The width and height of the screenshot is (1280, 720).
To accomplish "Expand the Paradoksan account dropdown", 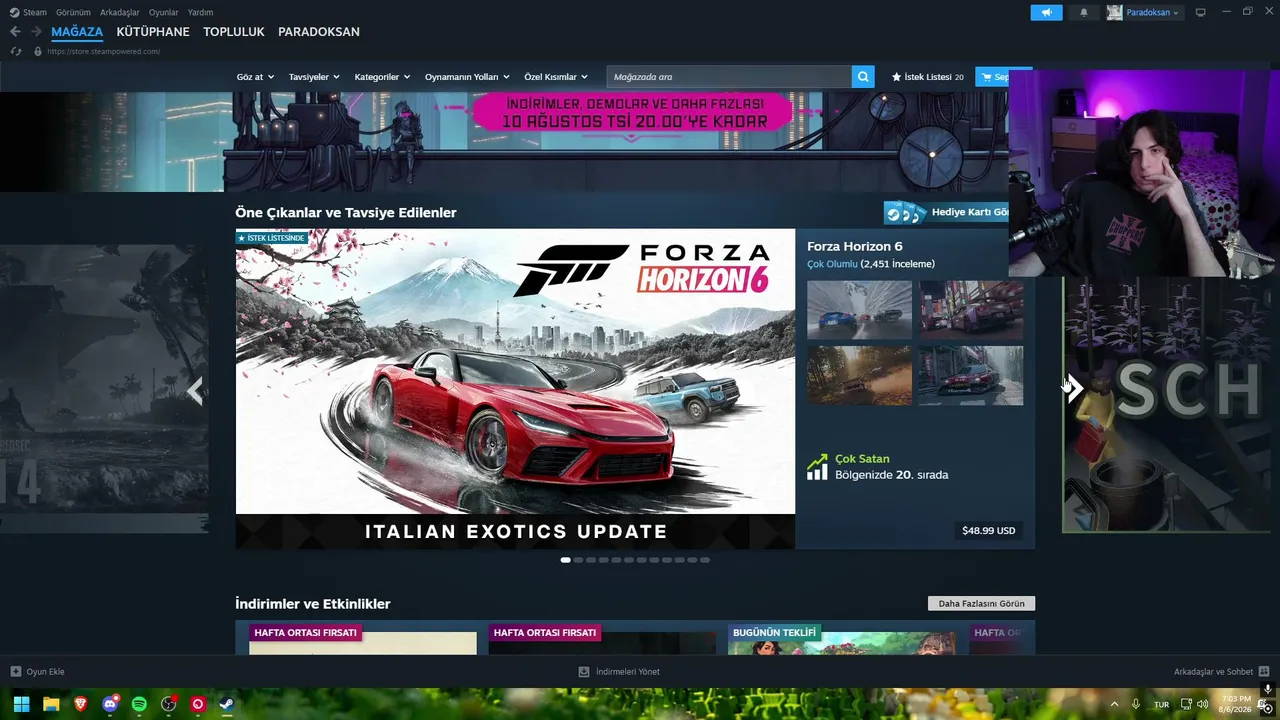I will pos(1153,12).
